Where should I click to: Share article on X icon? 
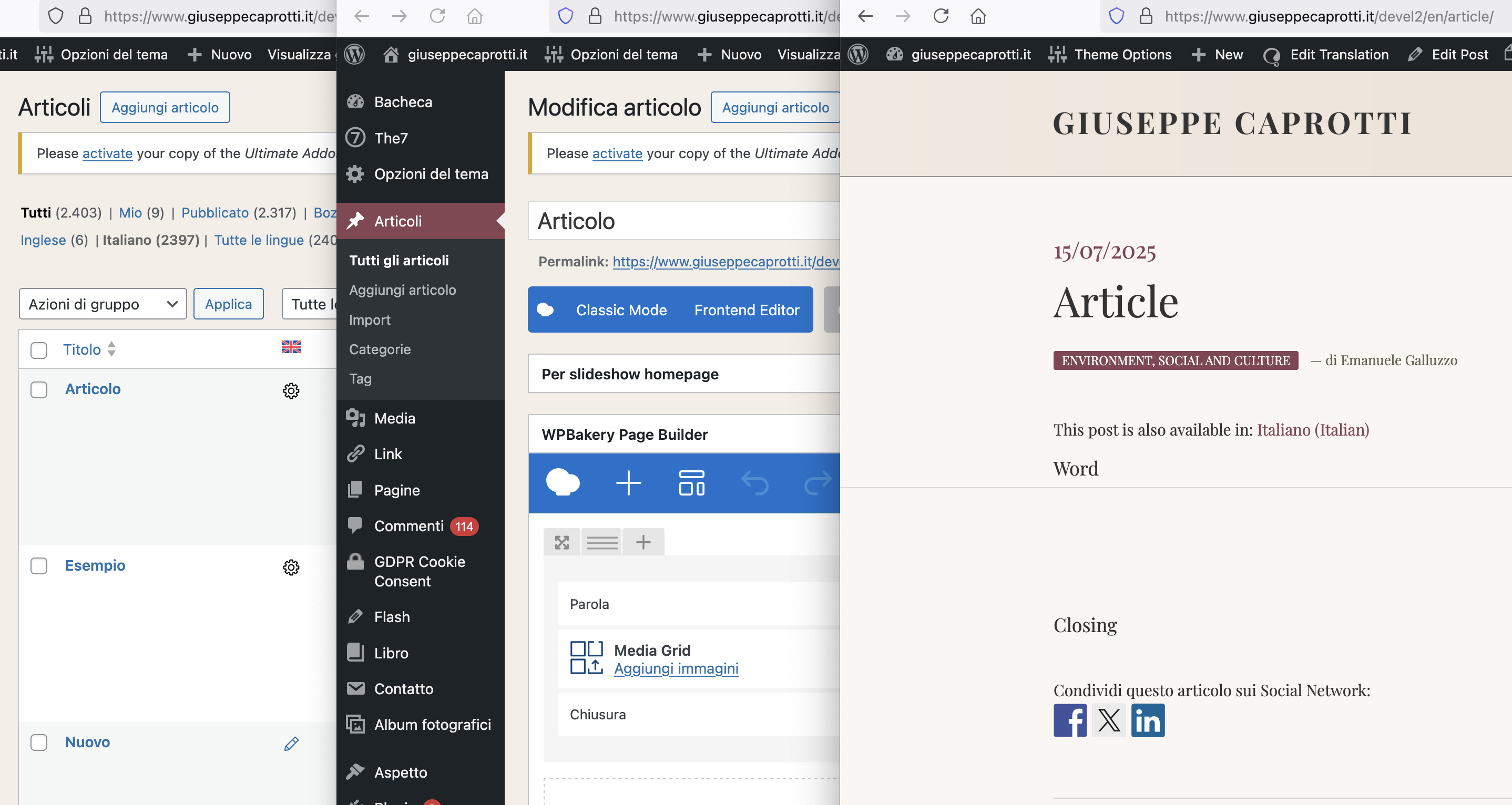[x=1109, y=720]
